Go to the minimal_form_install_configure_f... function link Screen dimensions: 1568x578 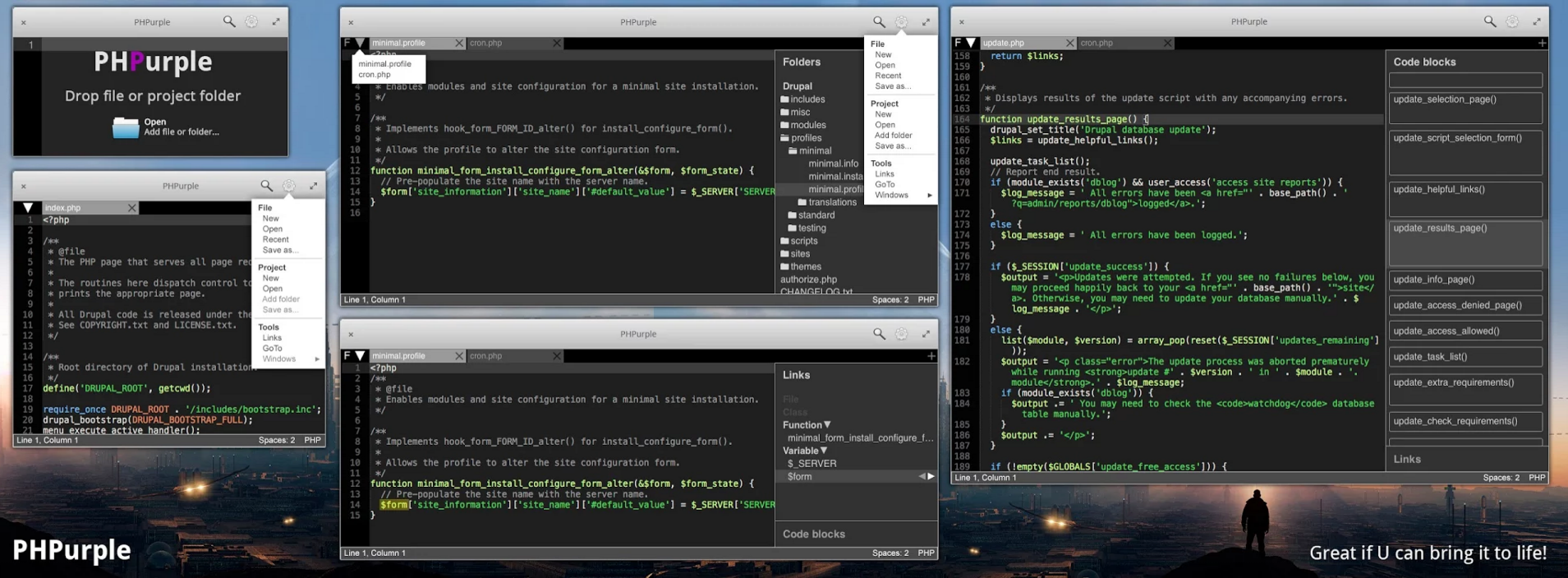pos(860,438)
